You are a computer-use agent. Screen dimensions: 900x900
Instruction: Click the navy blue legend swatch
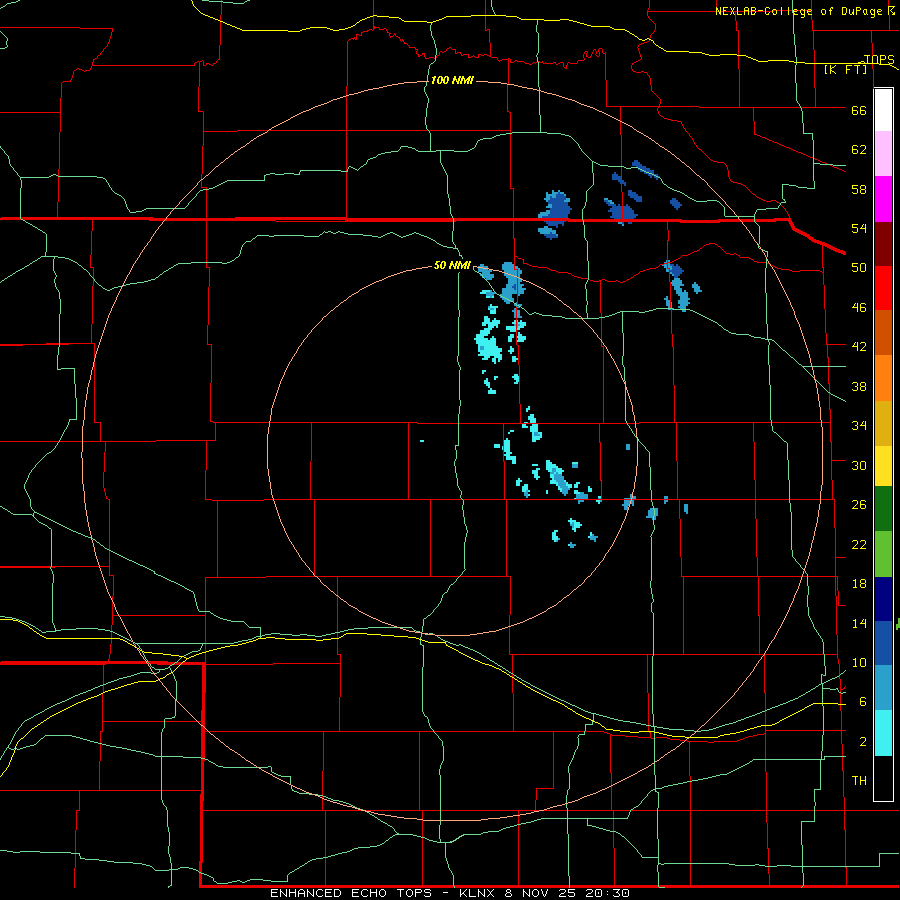[883, 599]
